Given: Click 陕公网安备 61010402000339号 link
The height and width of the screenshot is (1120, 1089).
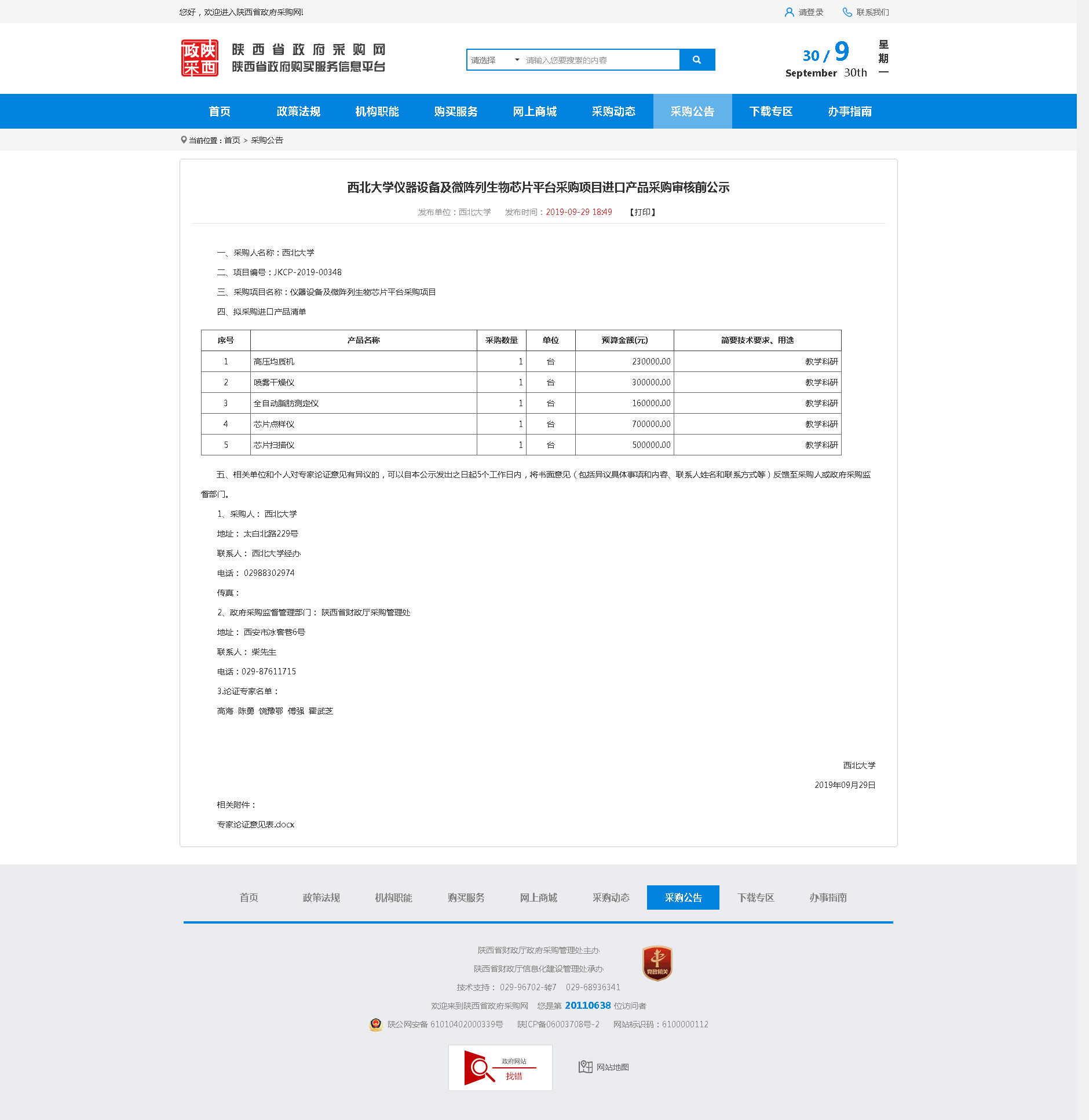Looking at the screenshot, I should point(445,1024).
